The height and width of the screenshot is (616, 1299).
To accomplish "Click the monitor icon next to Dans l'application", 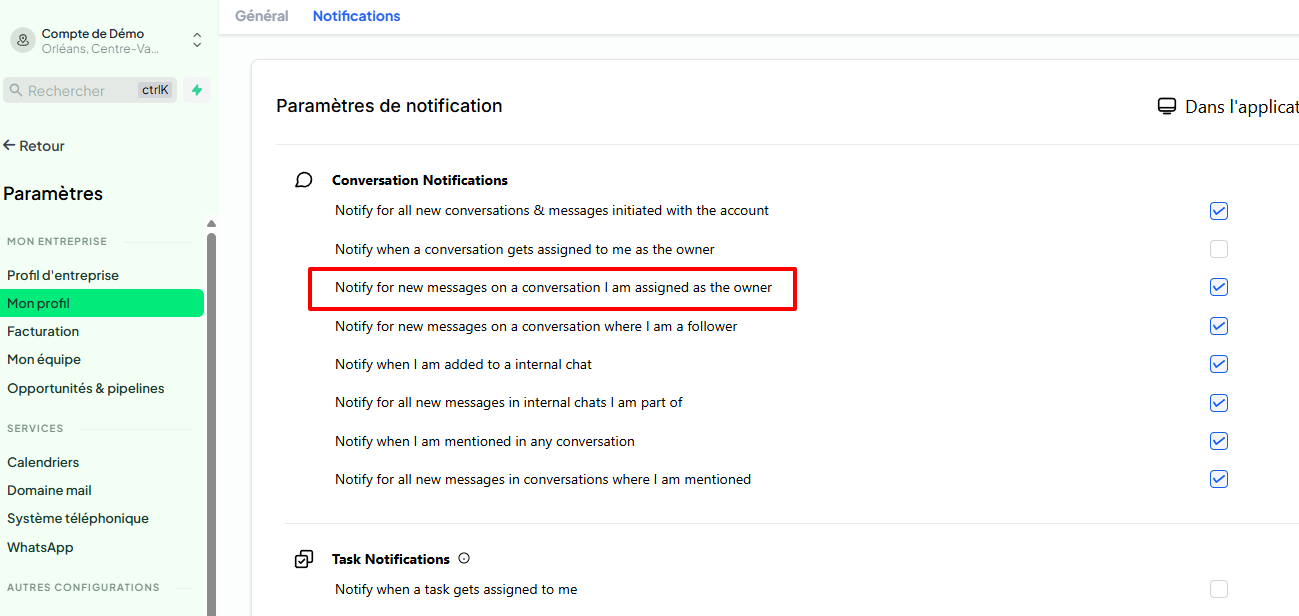I will 1166,106.
